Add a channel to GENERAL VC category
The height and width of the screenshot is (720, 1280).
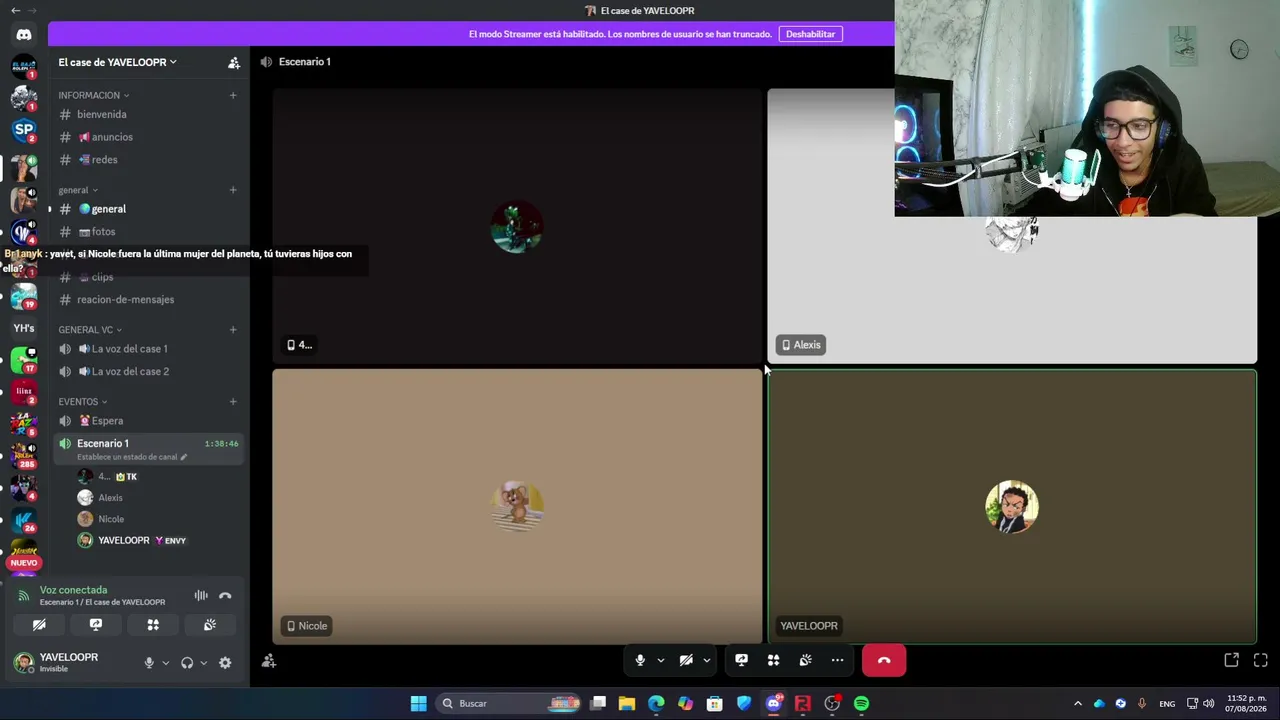(233, 329)
